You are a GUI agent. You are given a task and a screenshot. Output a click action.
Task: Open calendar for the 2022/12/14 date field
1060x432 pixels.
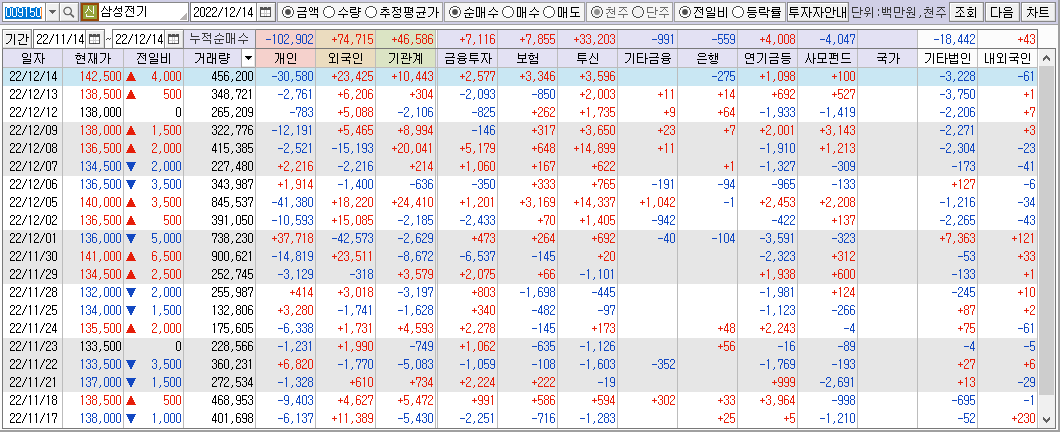click(x=265, y=11)
